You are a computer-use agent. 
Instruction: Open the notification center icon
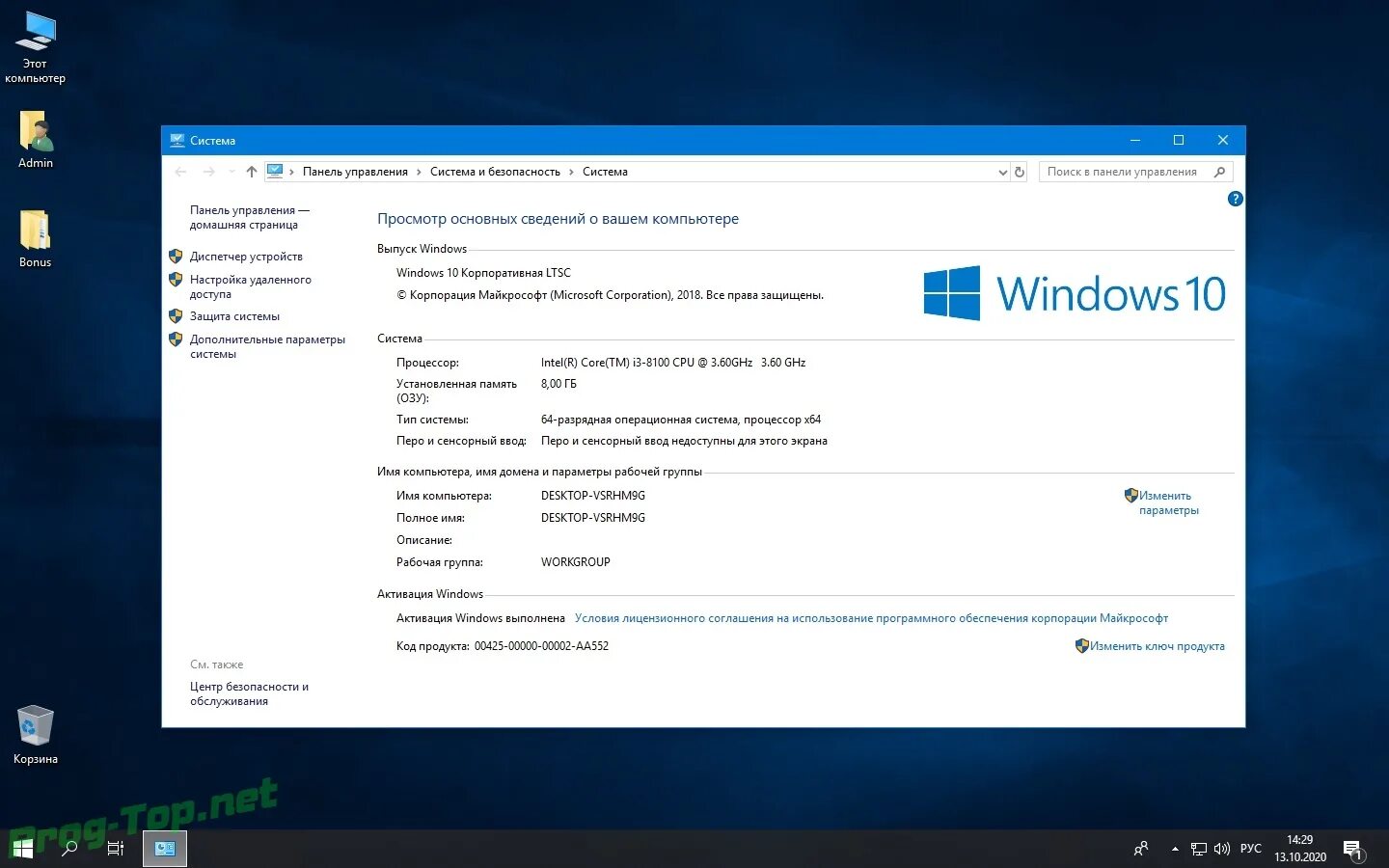(1352, 850)
